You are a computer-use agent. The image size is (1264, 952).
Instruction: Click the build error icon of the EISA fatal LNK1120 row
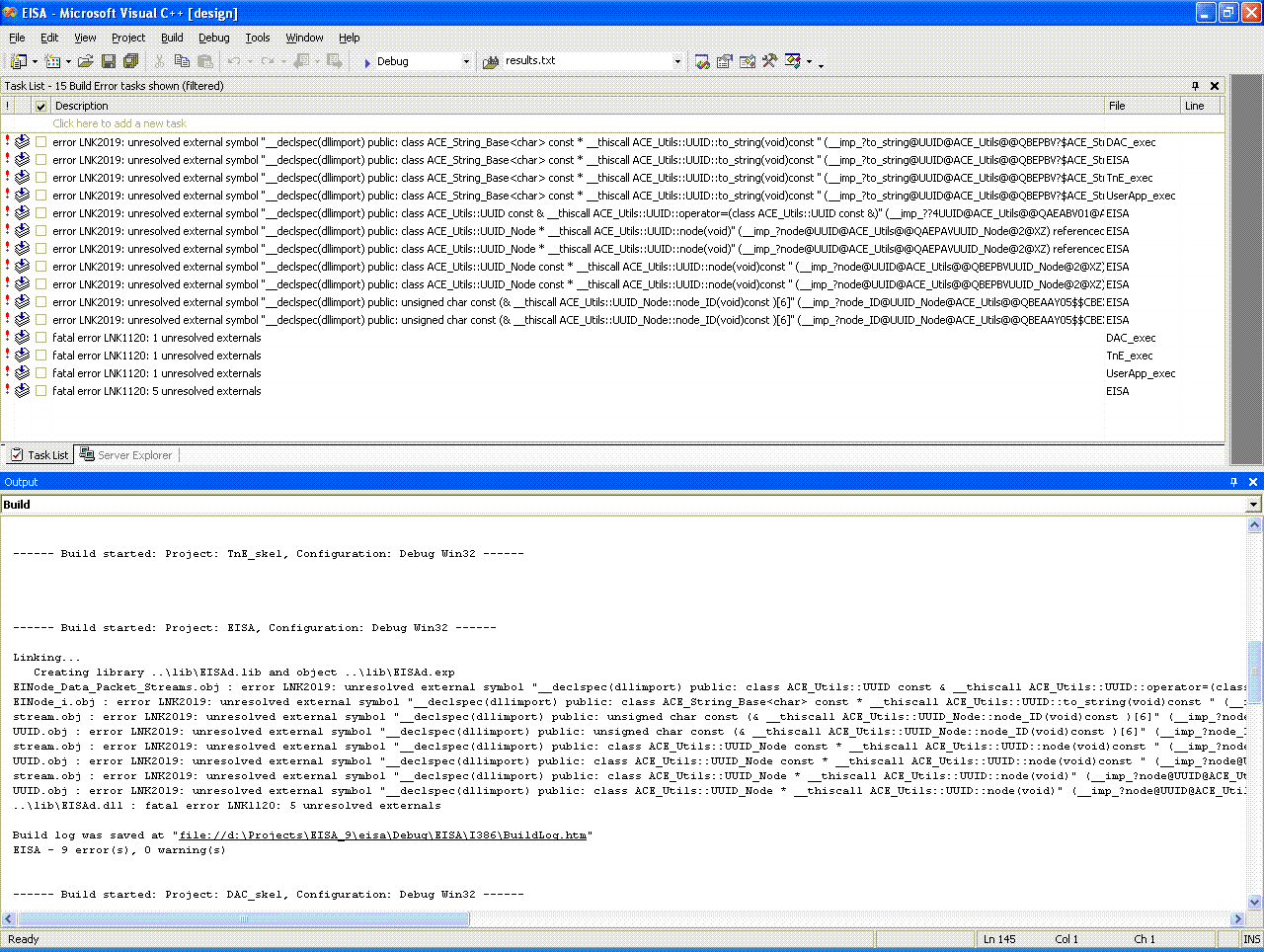point(22,391)
